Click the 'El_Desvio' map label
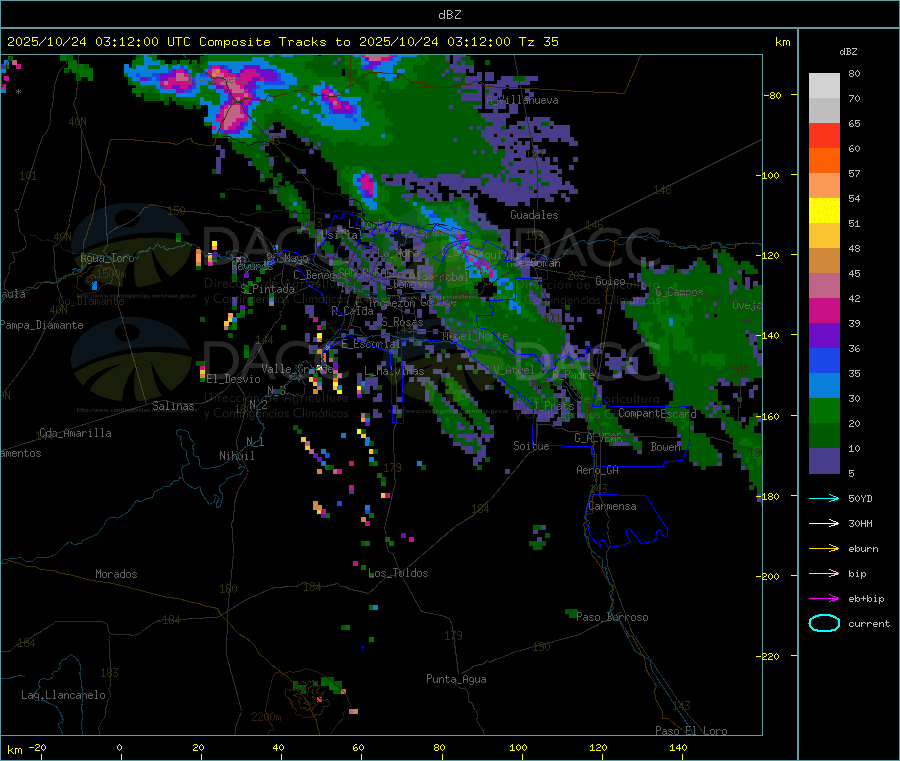This screenshot has height=761, width=900. tap(234, 379)
